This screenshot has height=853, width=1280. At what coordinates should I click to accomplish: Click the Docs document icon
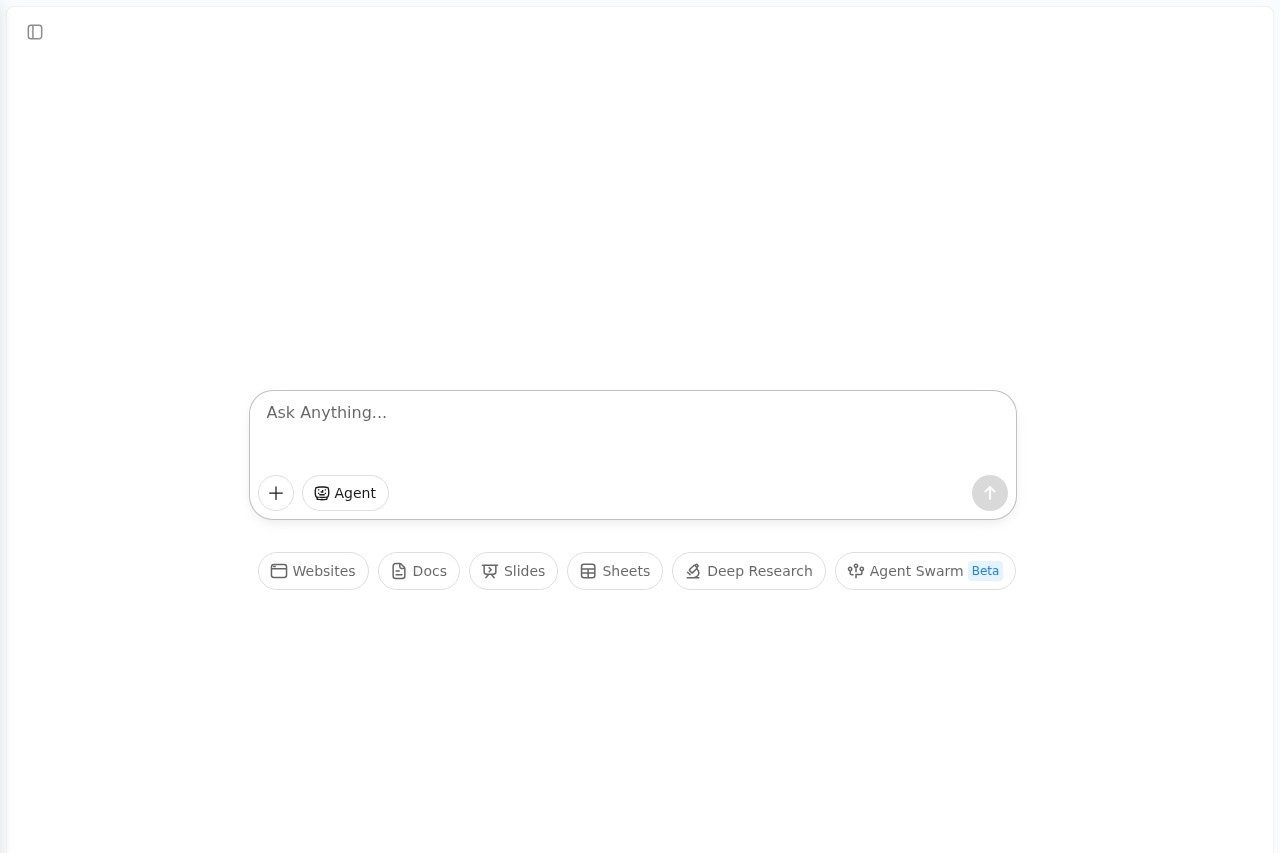click(399, 571)
